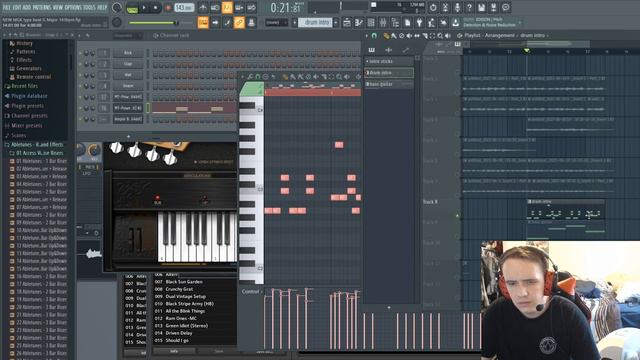Open the Playlist window icon
640x360 pixels.
click(347, 22)
